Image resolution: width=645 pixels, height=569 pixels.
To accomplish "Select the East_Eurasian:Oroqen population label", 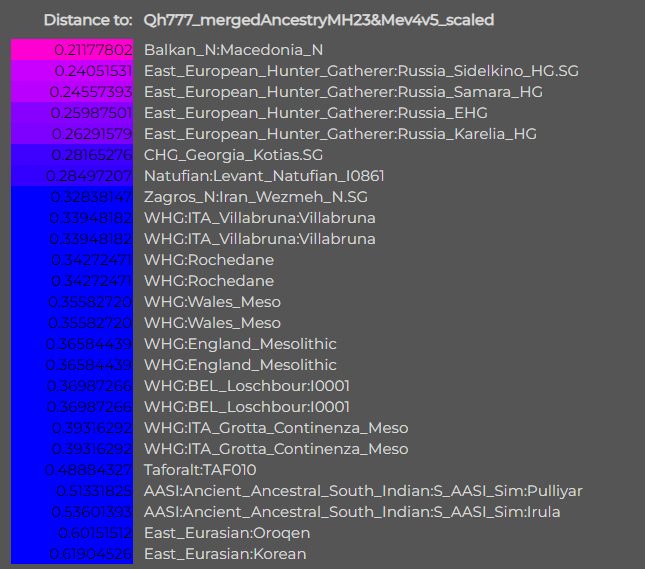I will [x=227, y=533].
